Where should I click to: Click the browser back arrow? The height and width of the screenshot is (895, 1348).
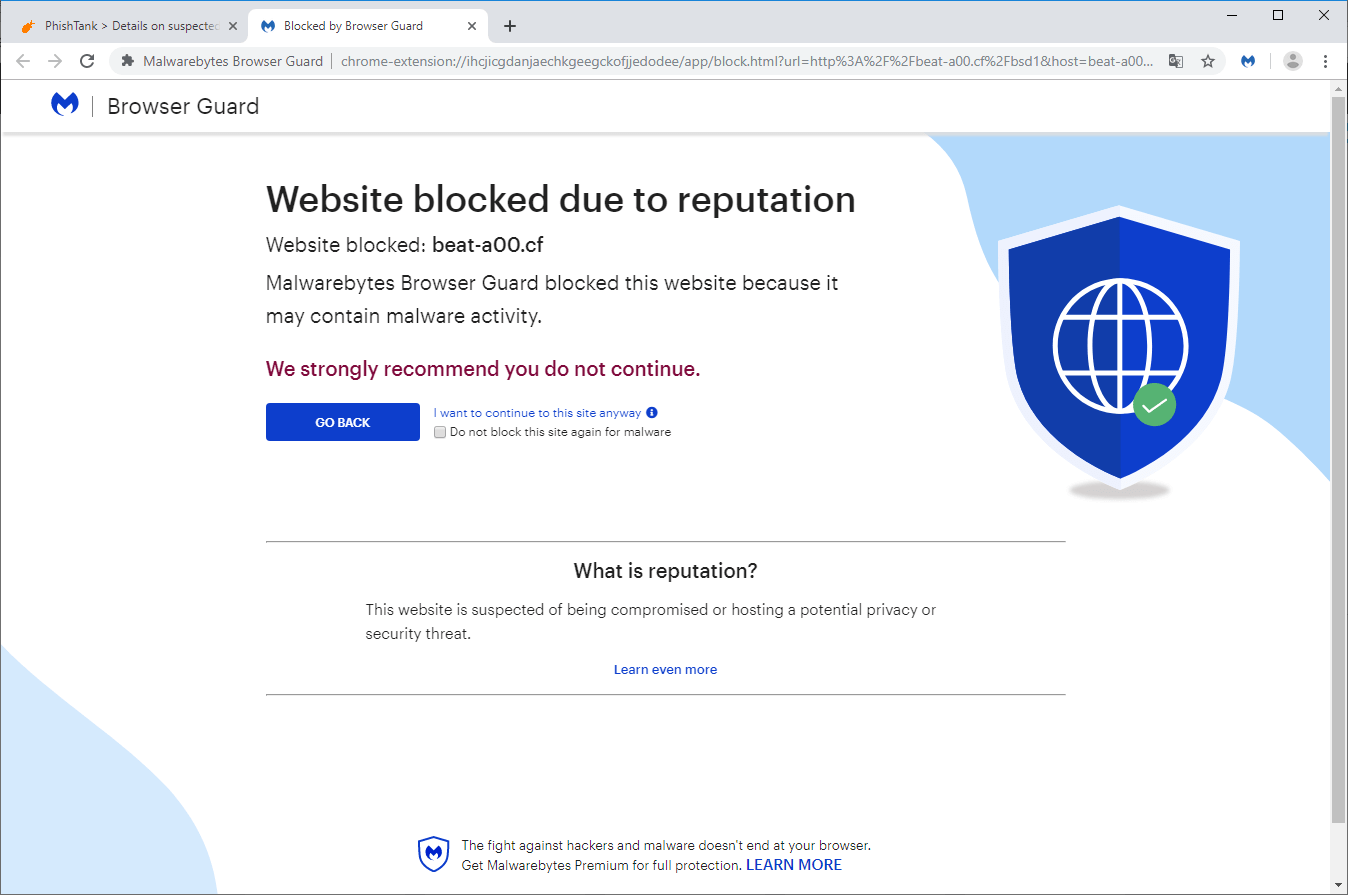[23, 61]
